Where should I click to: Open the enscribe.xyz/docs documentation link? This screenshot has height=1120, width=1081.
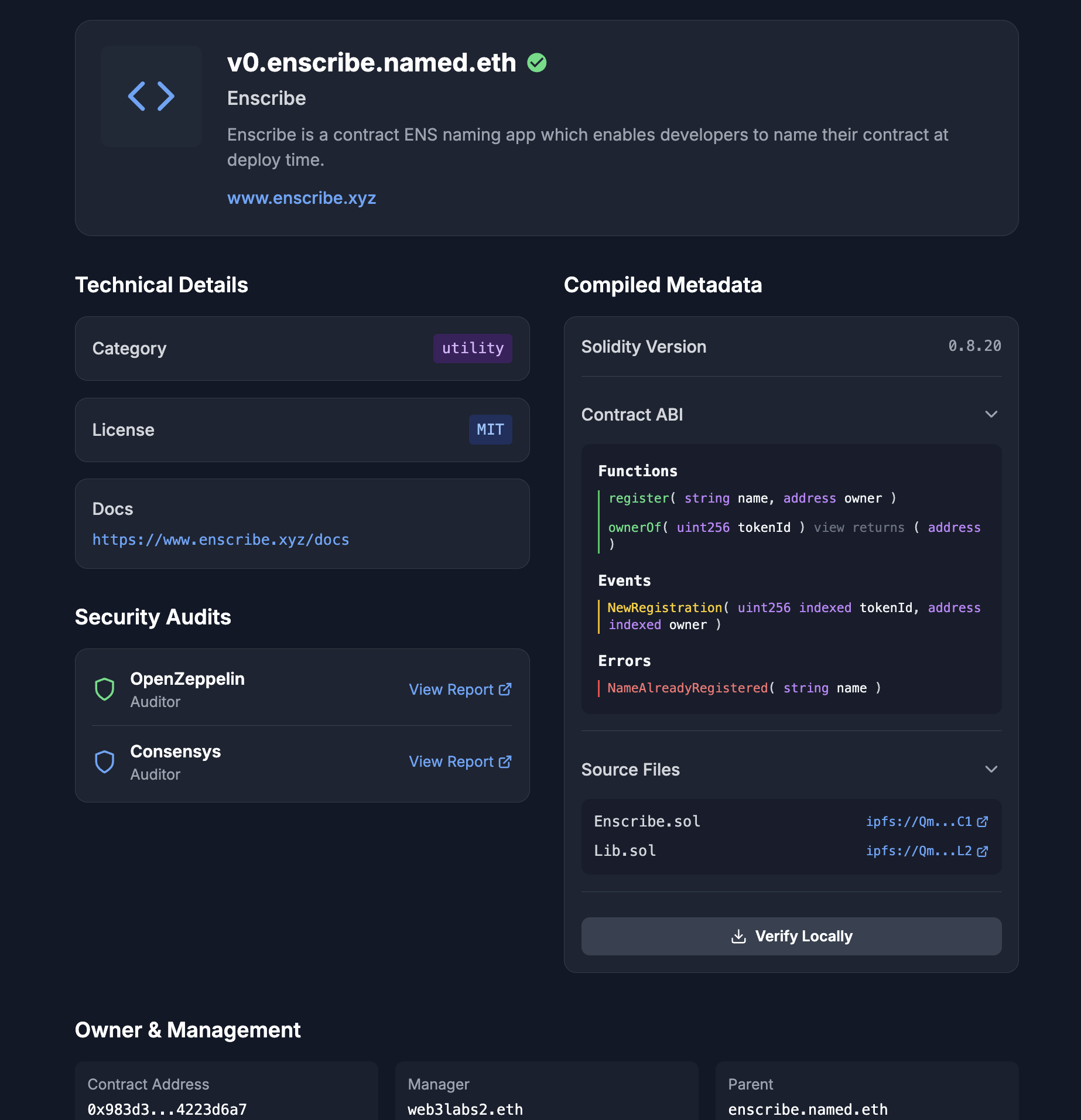[221, 539]
